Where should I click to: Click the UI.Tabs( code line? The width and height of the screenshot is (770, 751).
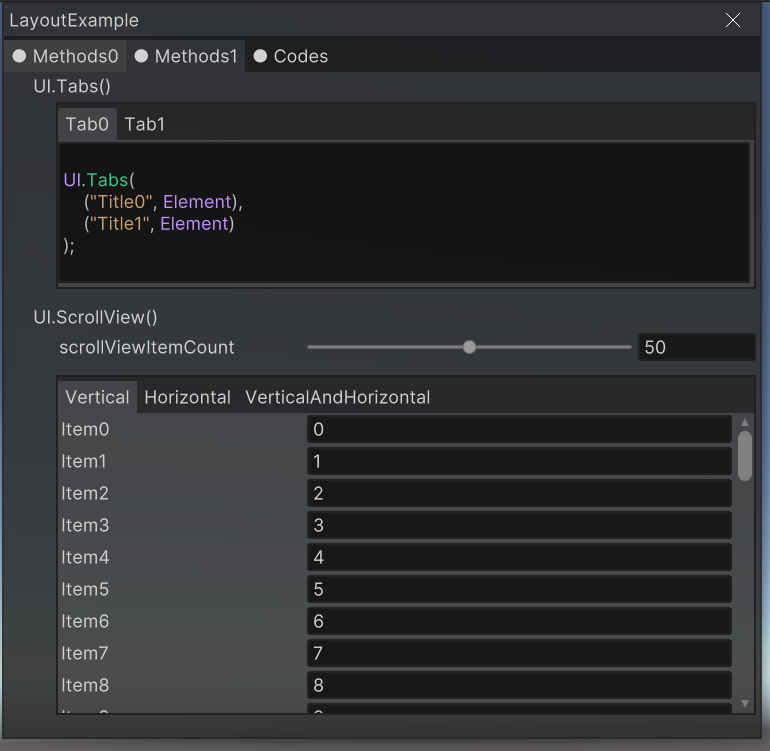99,180
